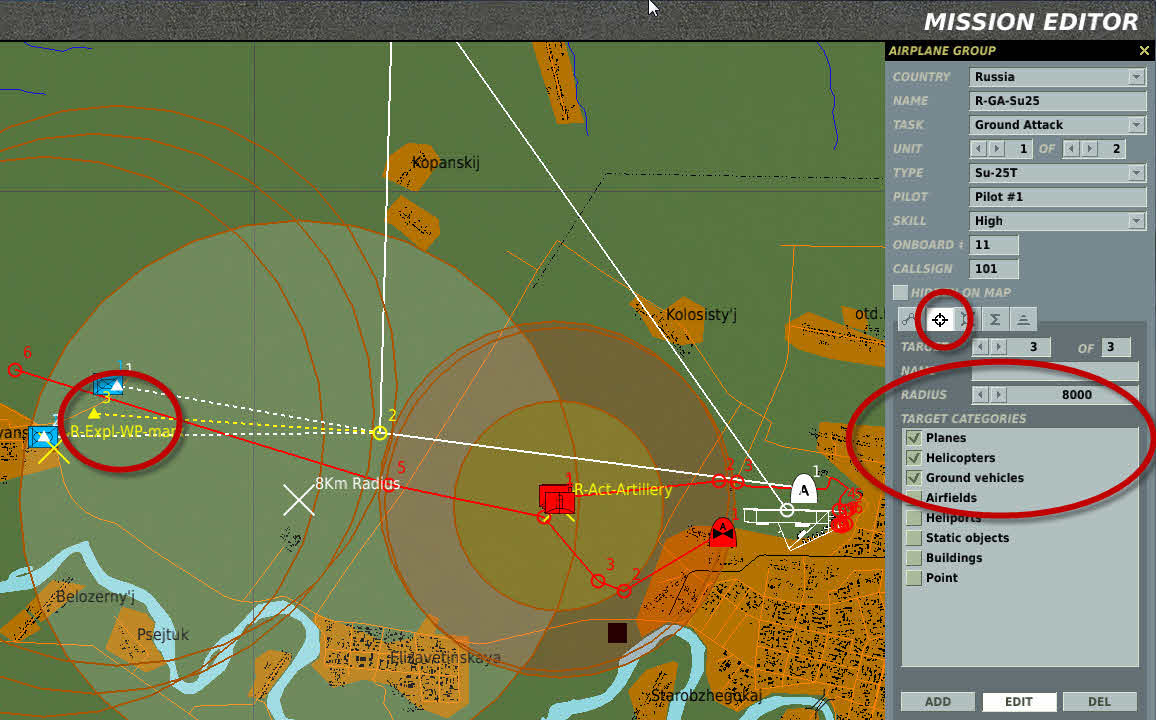This screenshot has height=720, width=1156.
Task: Select the white airfield aircraft icon
Action: click(804, 489)
